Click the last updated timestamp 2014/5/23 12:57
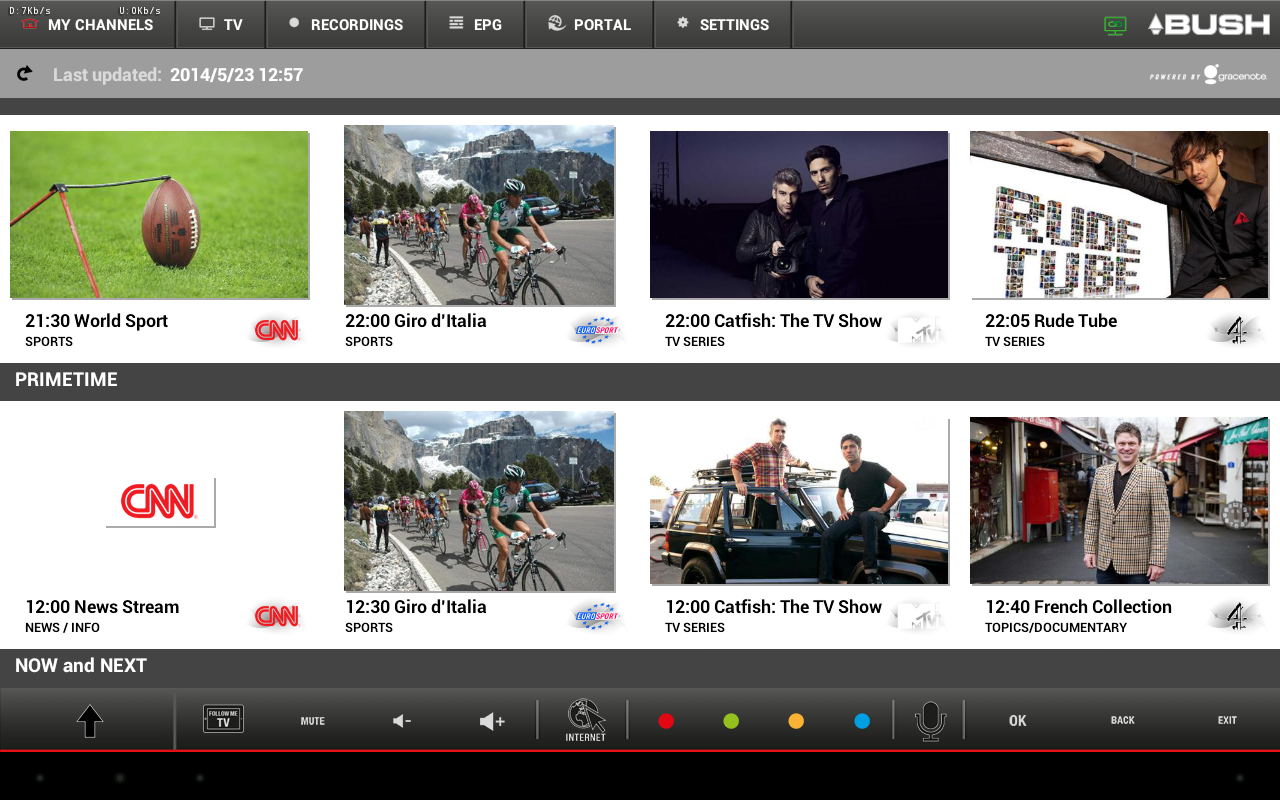 point(236,75)
